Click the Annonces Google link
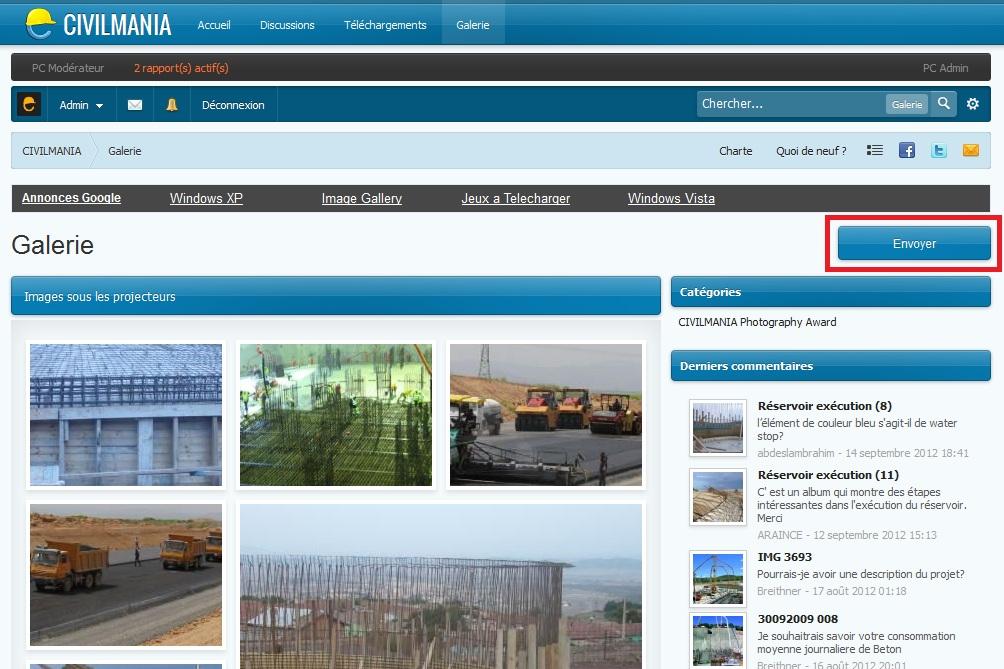The width and height of the screenshot is (1004, 669). click(71, 198)
